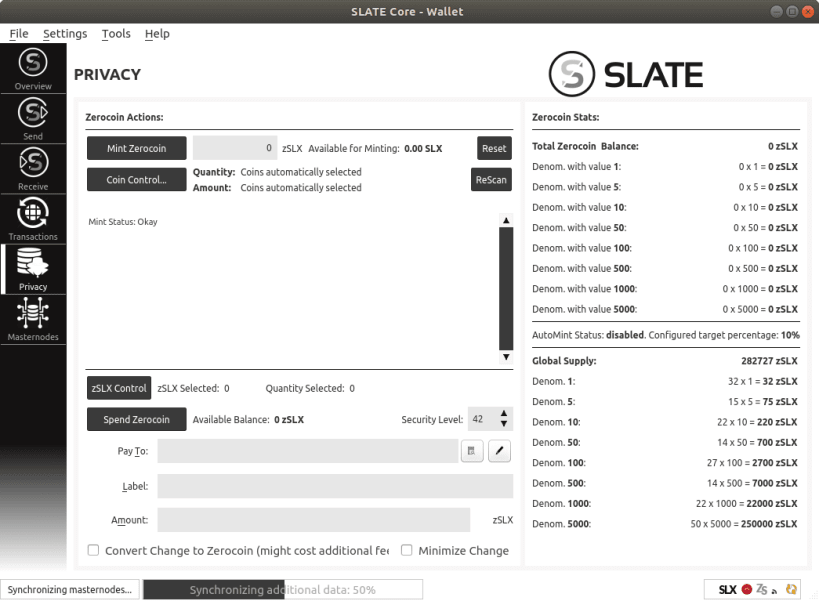Click 'Available for Minting: 0.00 SLX' text

(375, 149)
